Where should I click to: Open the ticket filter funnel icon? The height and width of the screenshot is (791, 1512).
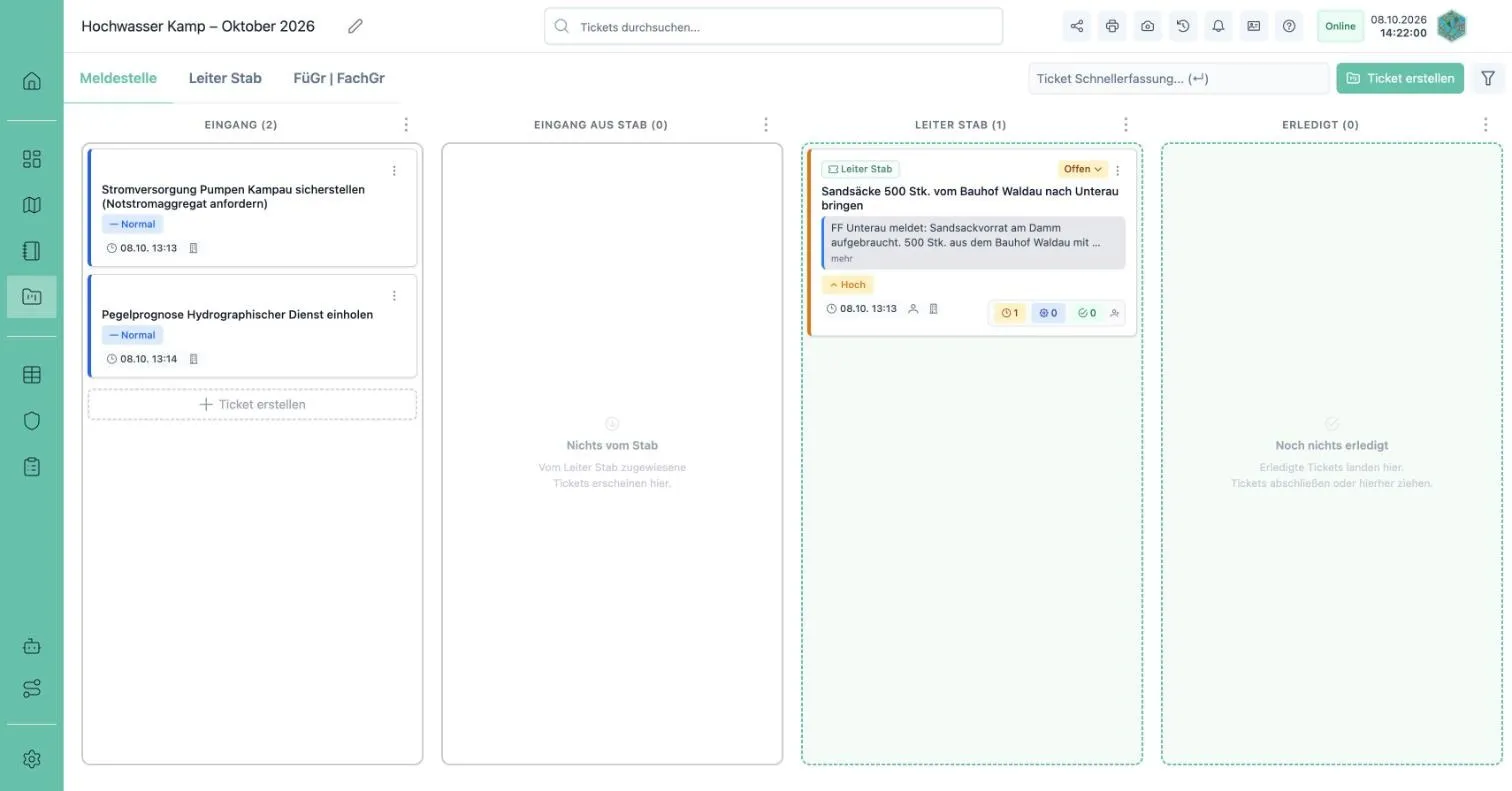click(x=1488, y=78)
